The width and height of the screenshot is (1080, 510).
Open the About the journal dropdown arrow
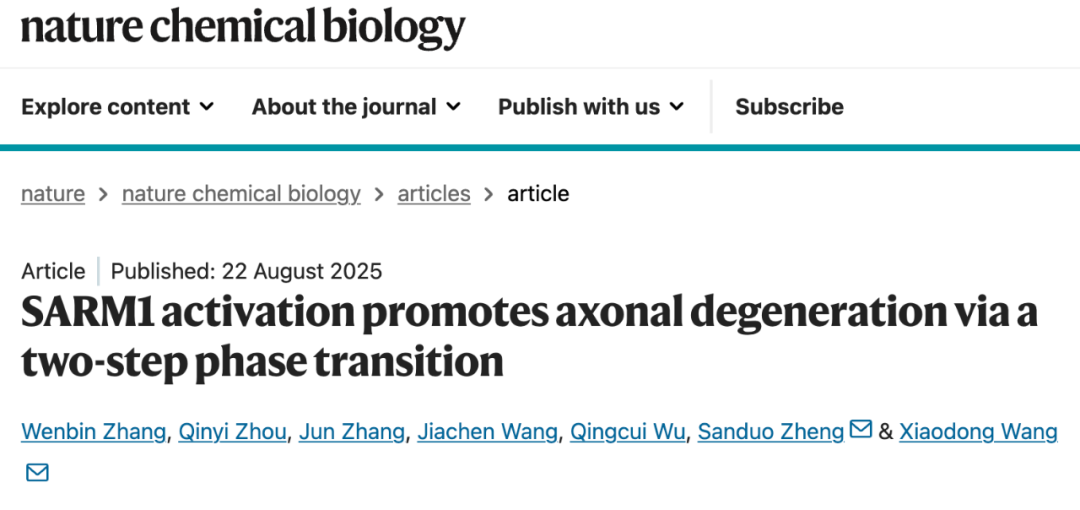tap(453, 106)
